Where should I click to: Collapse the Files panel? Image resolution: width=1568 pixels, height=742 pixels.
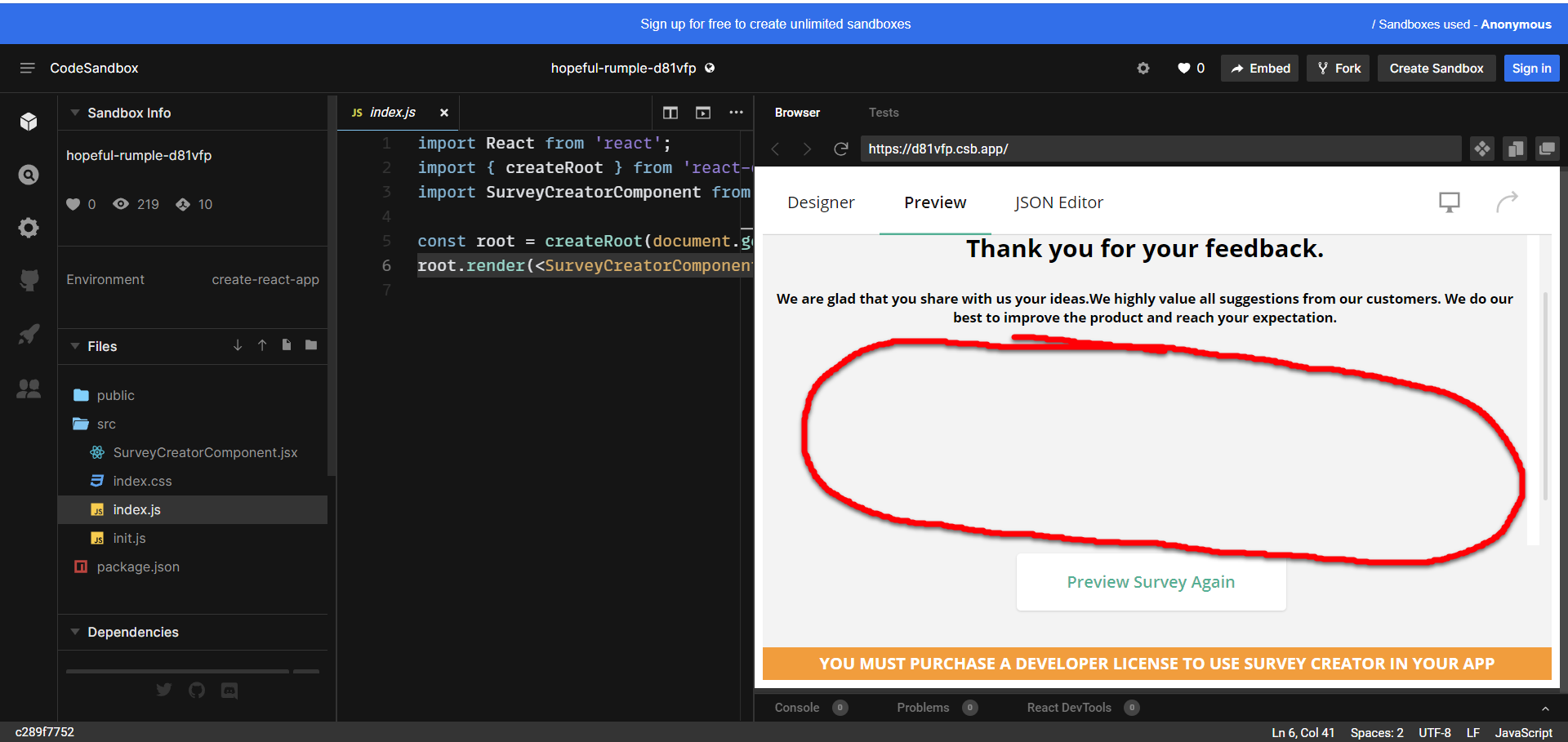pos(75,346)
